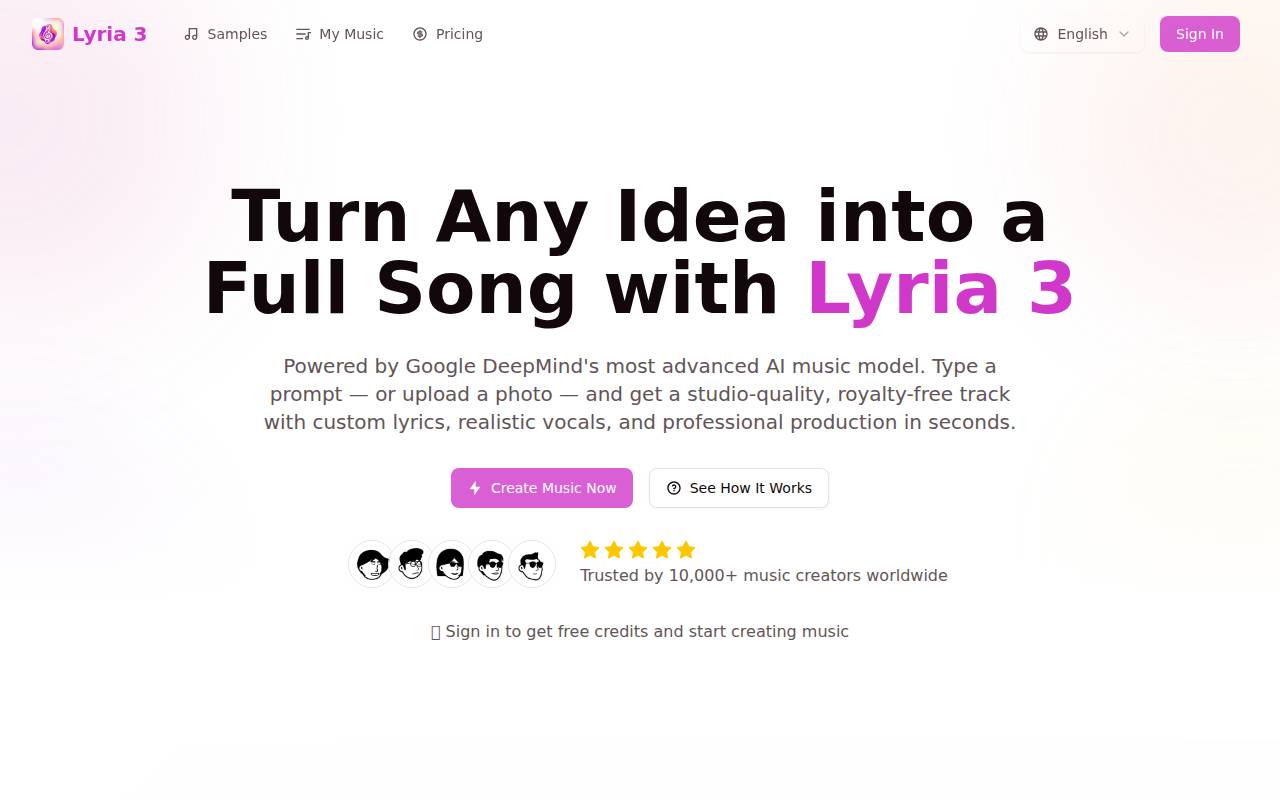Image resolution: width=1280 pixels, height=800 pixels.
Task: Click the globe icon near the language selector
Action: pyautogui.click(x=1040, y=33)
